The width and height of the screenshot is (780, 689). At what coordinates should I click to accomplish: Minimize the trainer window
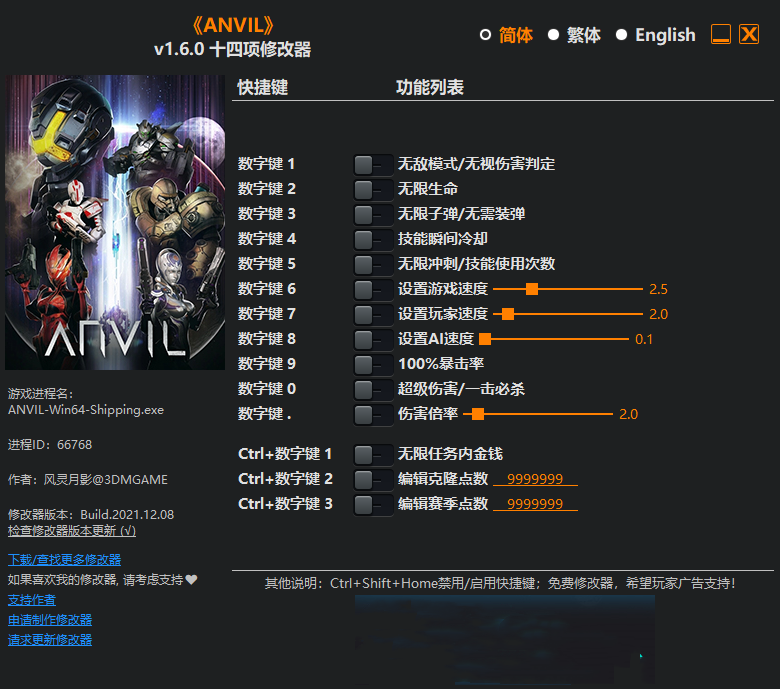point(720,34)
